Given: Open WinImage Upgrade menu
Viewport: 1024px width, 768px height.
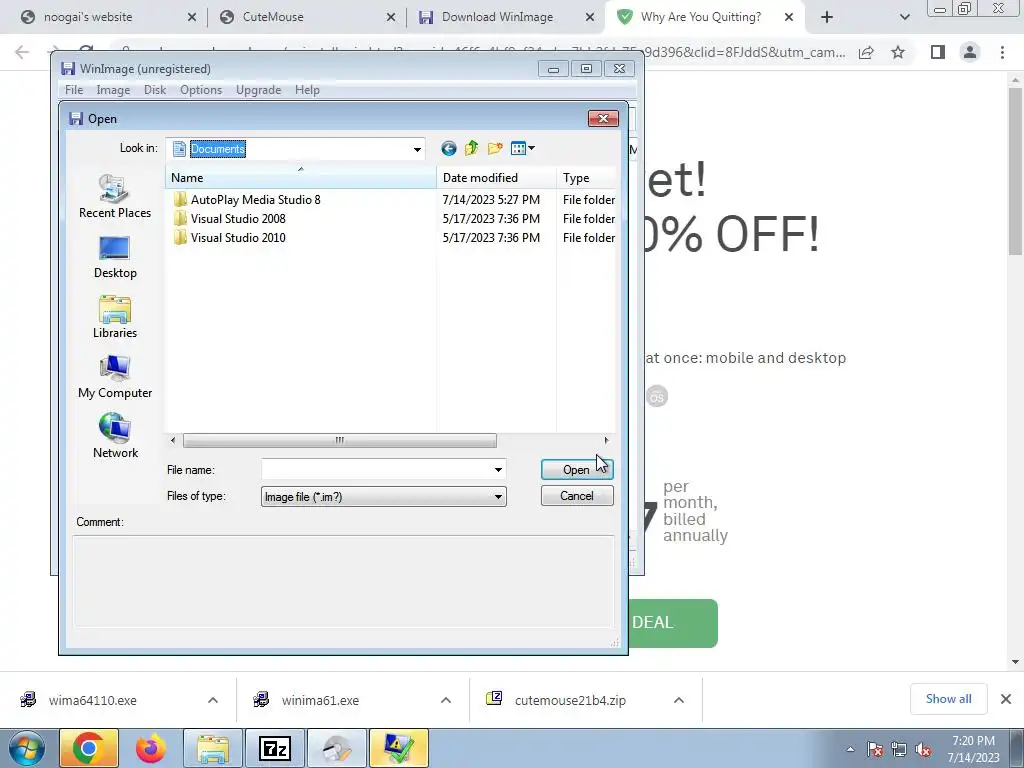Looking at the screenshot, I should 259,90.
